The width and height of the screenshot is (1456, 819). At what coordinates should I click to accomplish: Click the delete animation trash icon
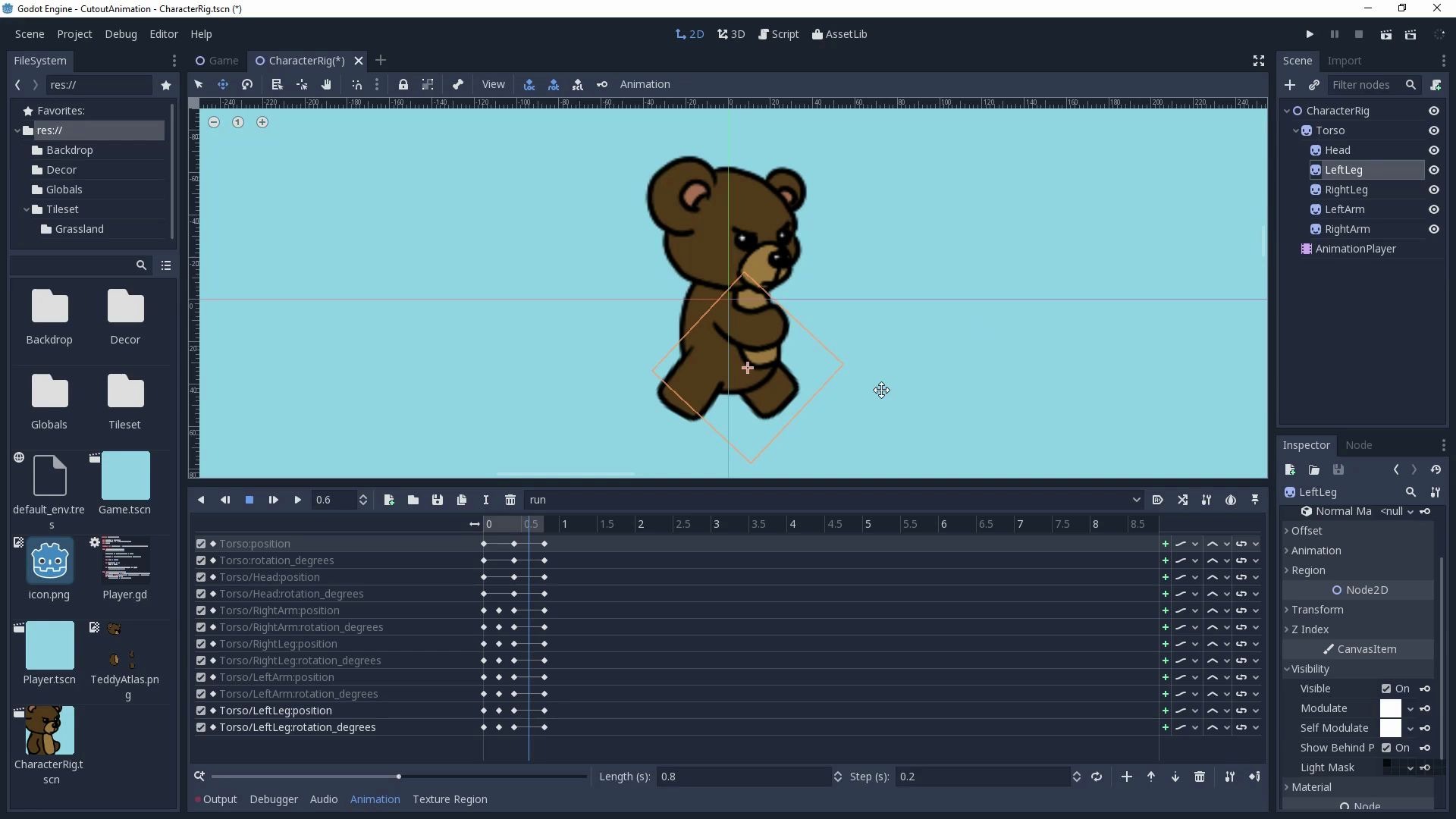point(510,500)
